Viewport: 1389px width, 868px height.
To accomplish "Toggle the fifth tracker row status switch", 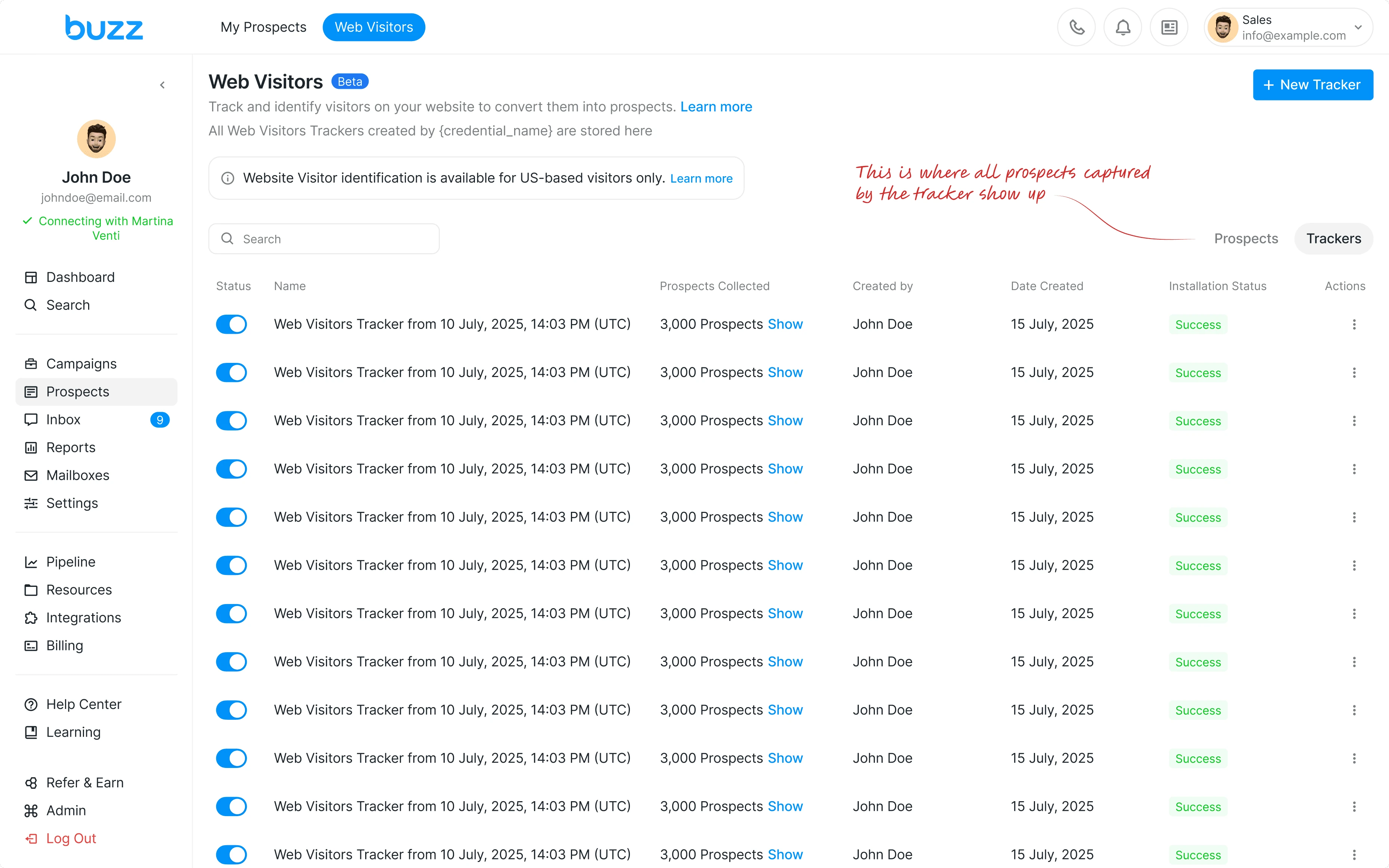I will click(231, 517).
